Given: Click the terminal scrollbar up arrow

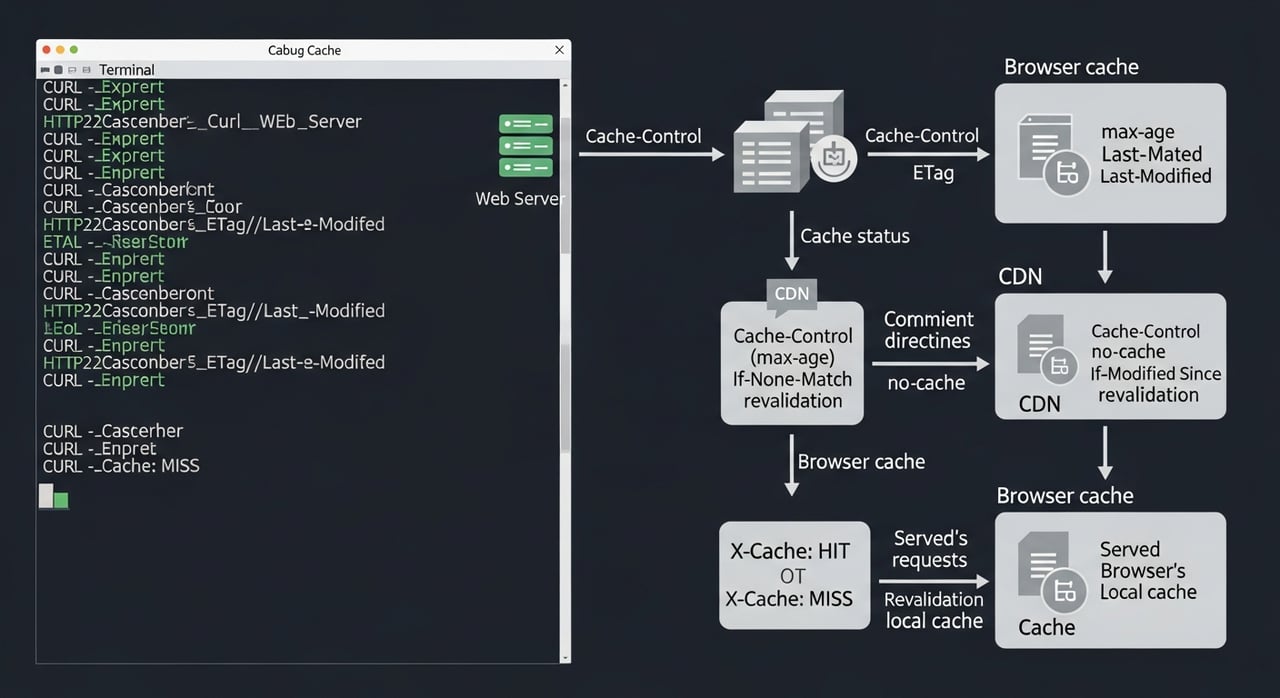Looking at the screenshot, I should point(565,86).
